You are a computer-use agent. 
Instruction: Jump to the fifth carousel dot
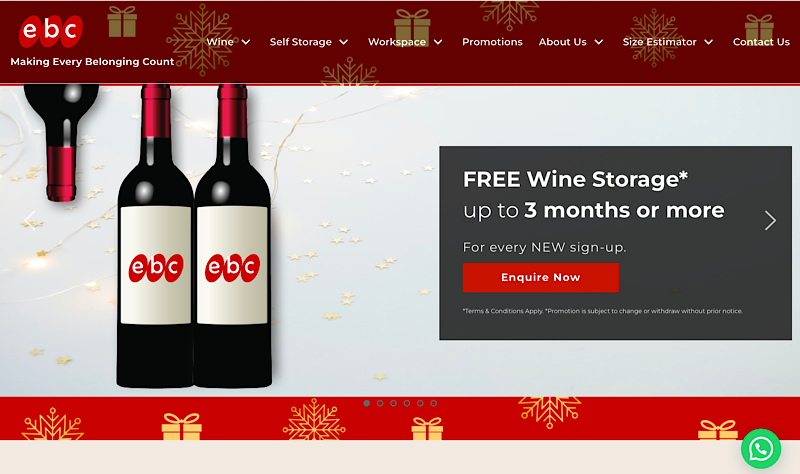pyautogui.click(x=420, y=403)
